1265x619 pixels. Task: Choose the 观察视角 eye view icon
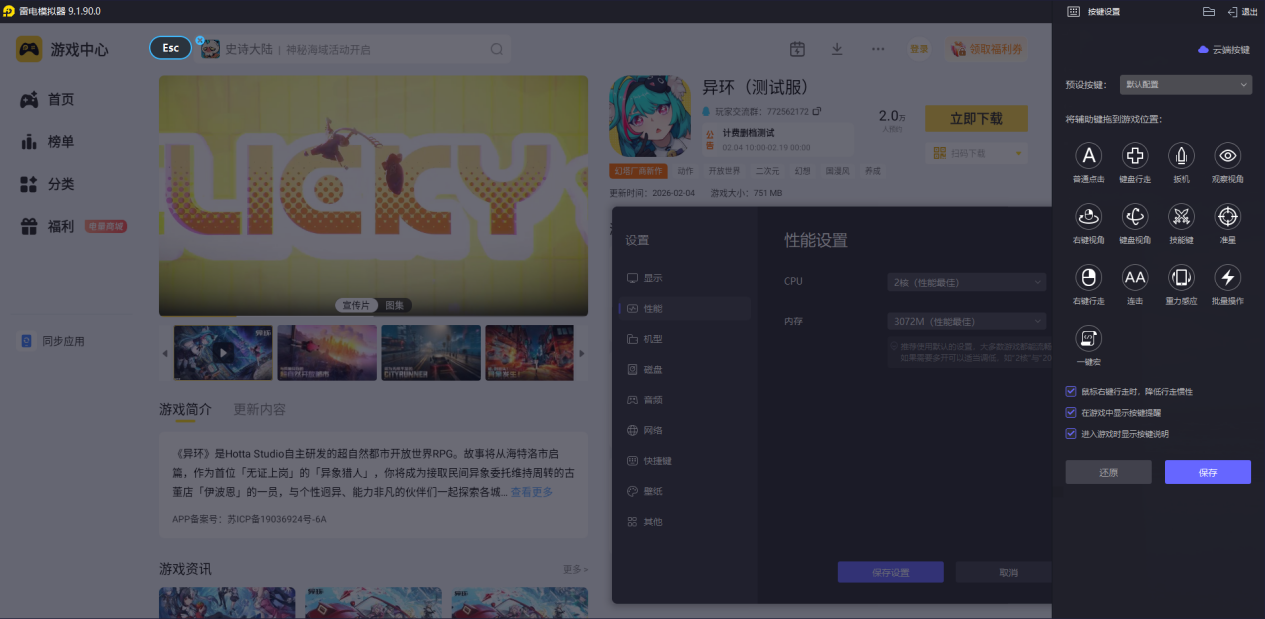point(1228,155)
